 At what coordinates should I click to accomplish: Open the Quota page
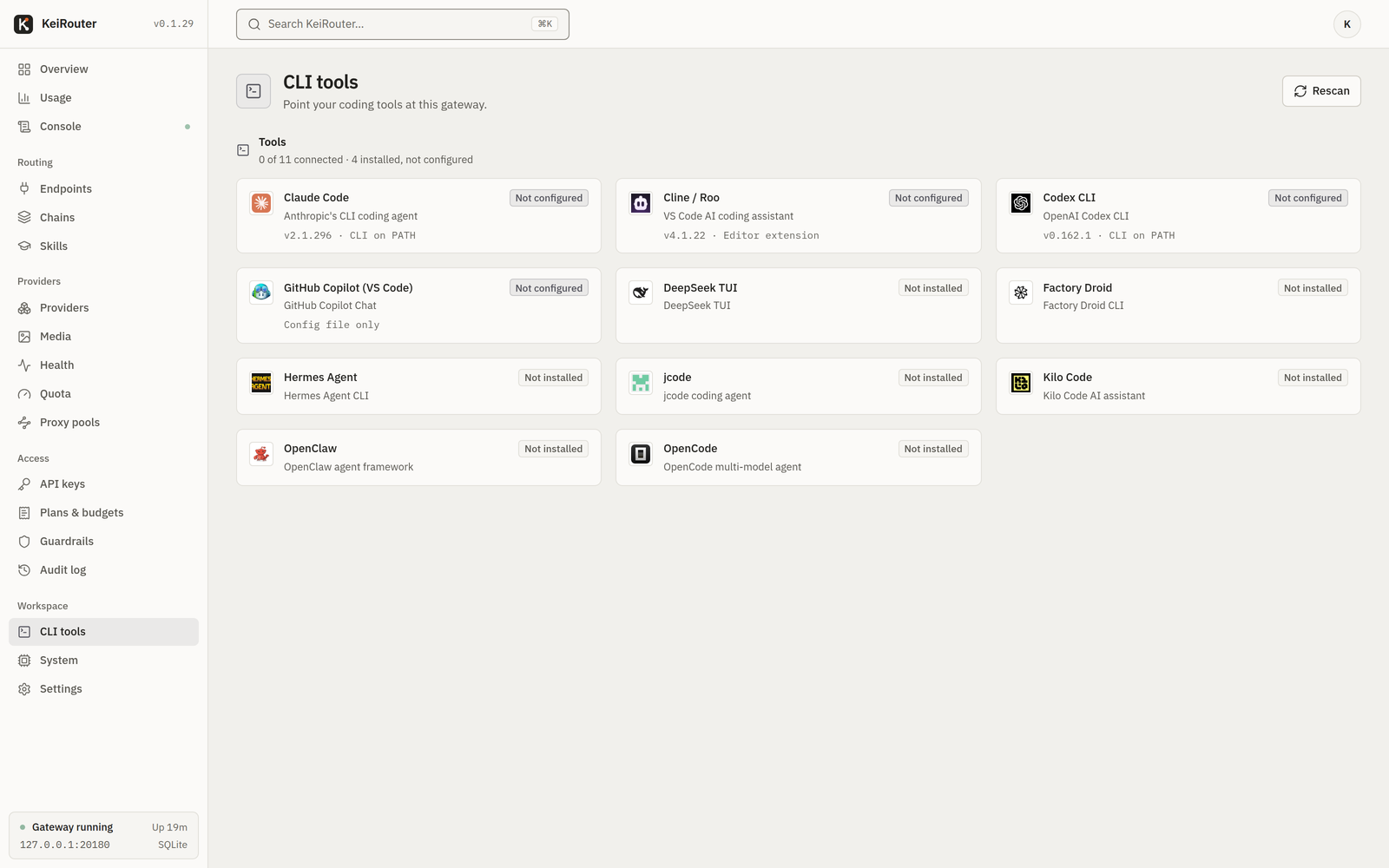pos(103,394)
